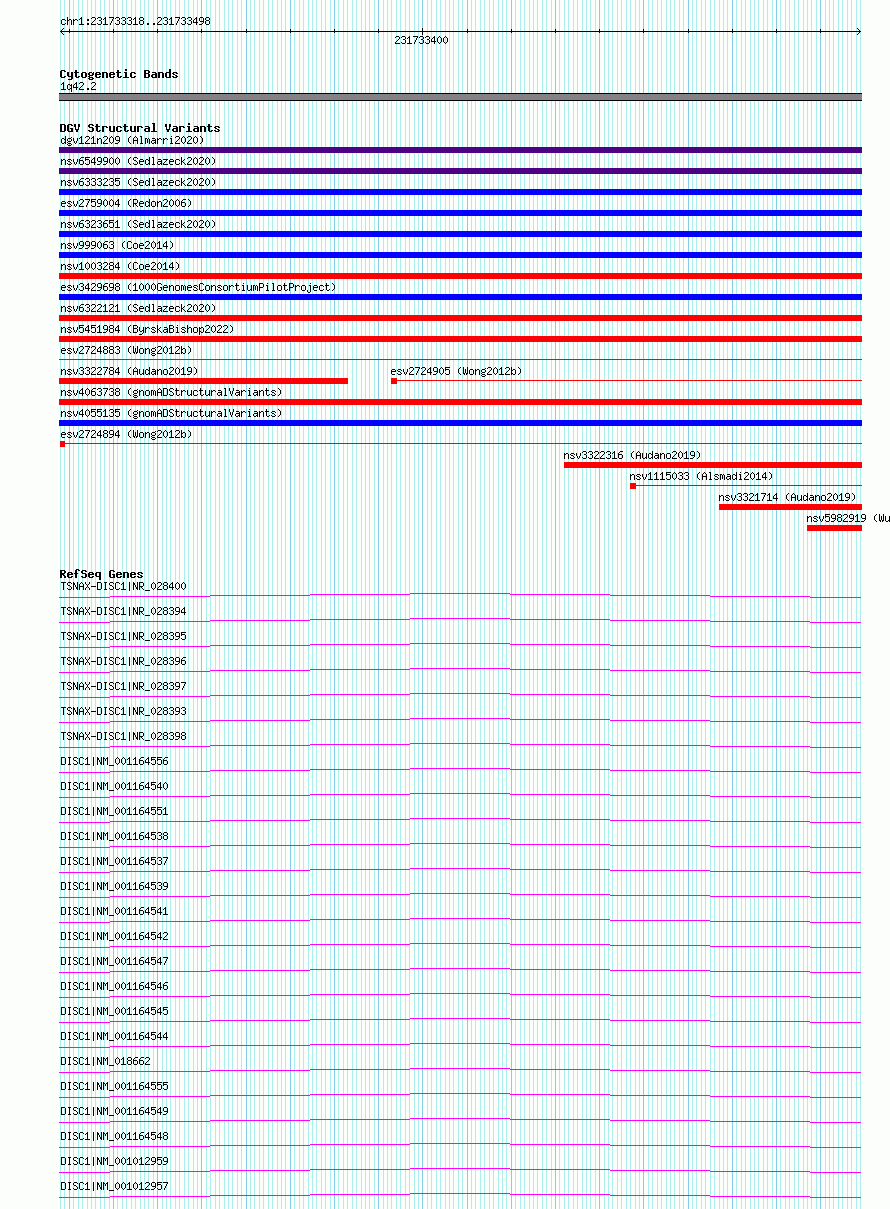Open transcript DISC1|NM_001164537
This screenshot has height=1209, width=890.
114,861
